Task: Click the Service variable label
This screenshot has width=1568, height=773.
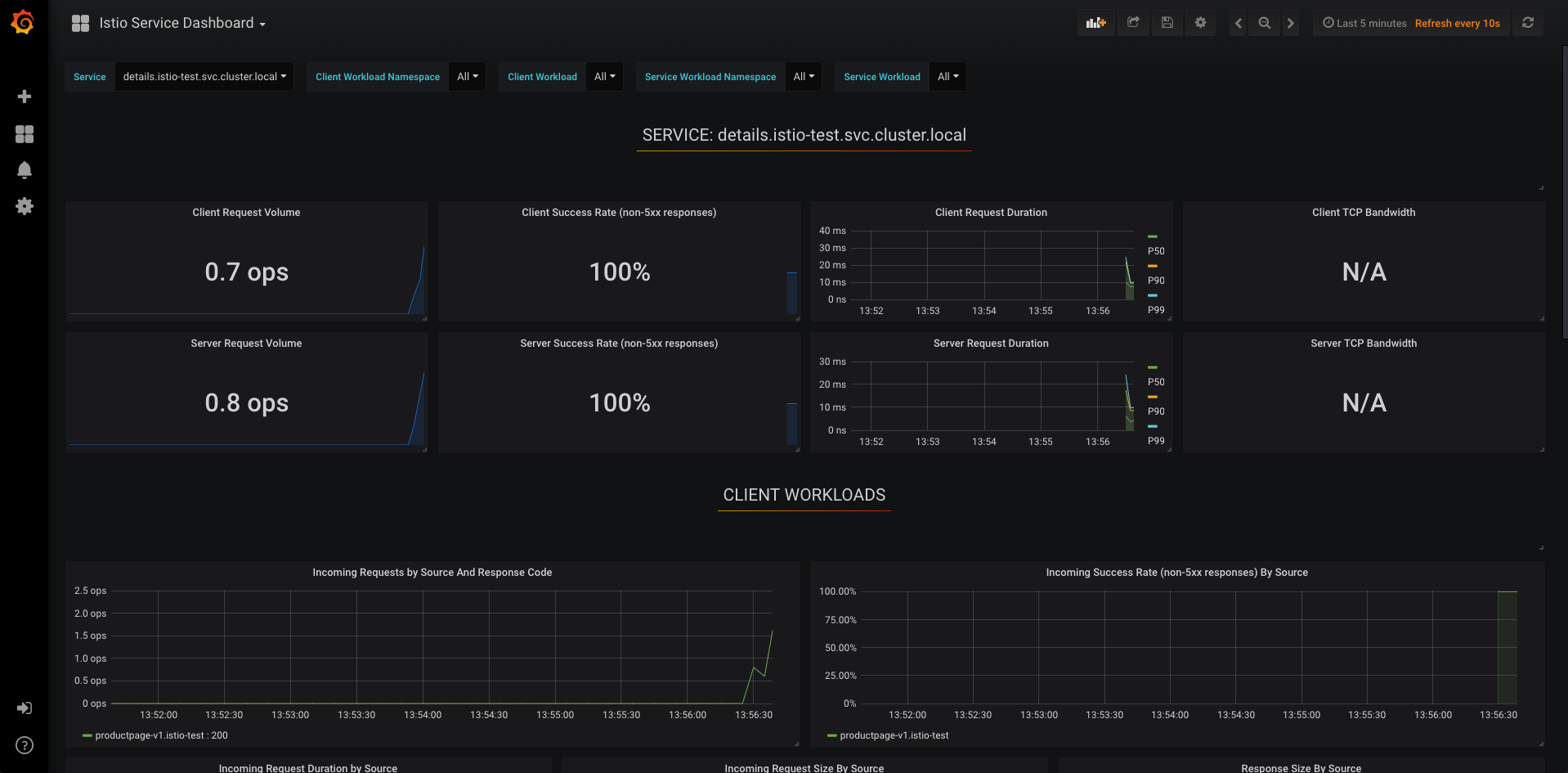Action: tap(89, 77)
